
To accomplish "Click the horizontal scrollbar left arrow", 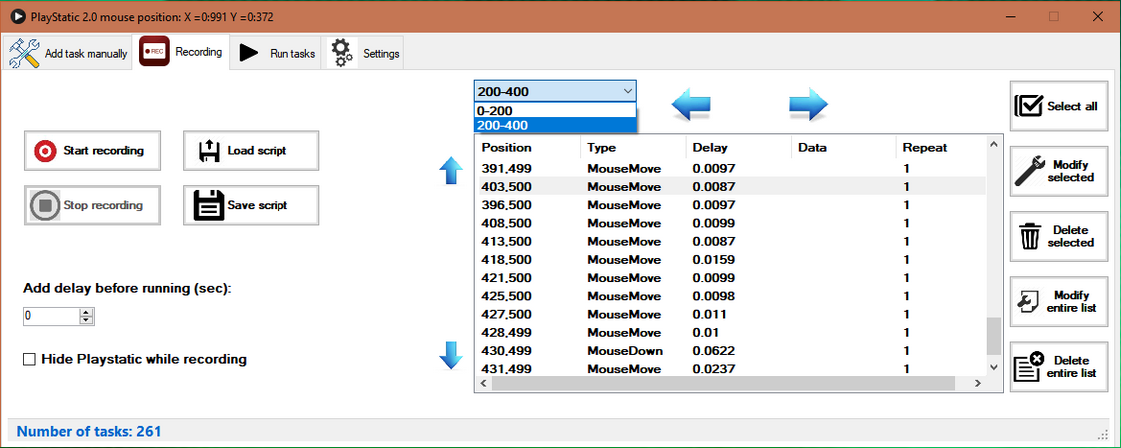I will [x=483, y=384].
